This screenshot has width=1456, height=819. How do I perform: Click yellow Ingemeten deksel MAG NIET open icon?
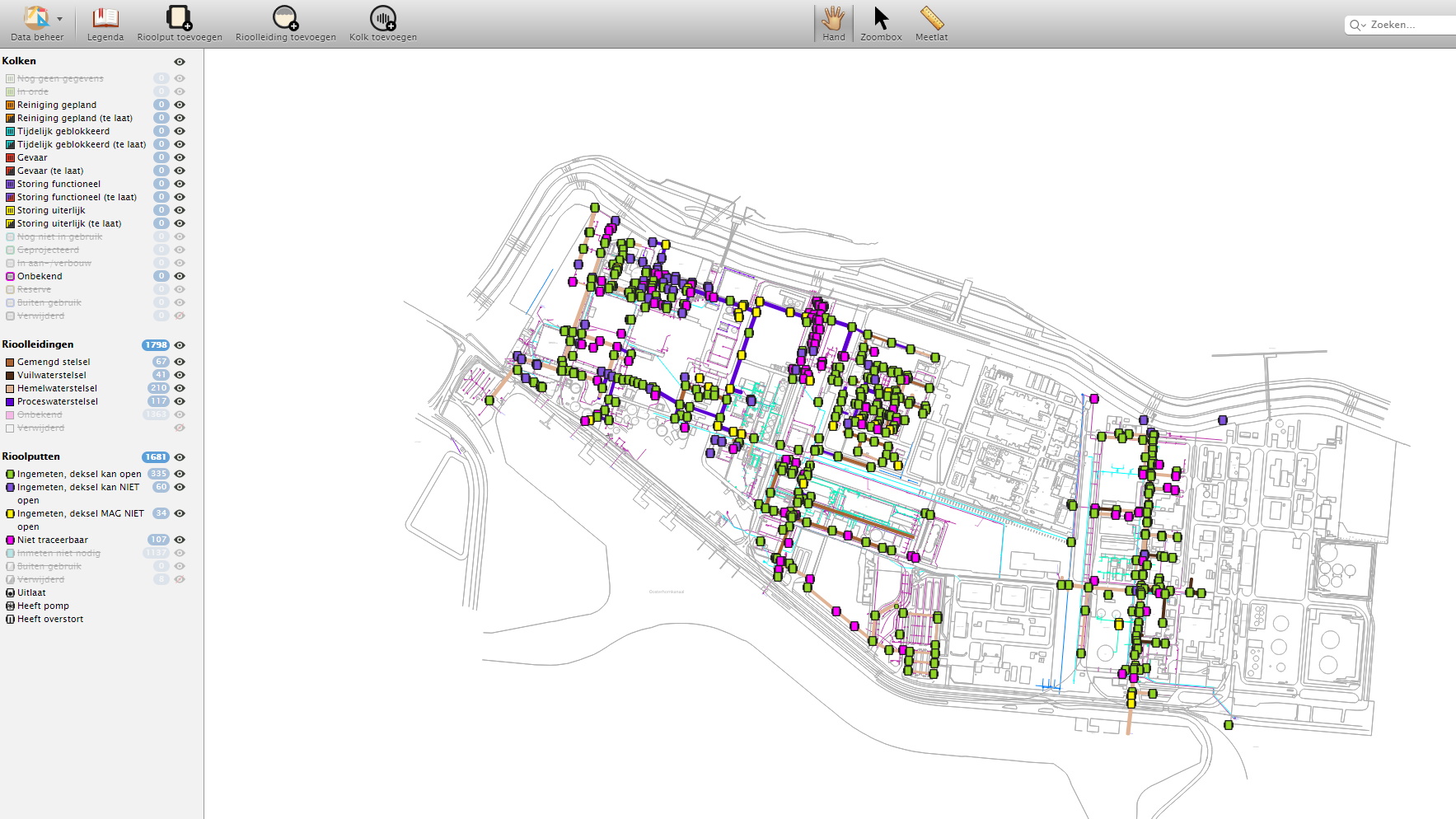point(11,513)
